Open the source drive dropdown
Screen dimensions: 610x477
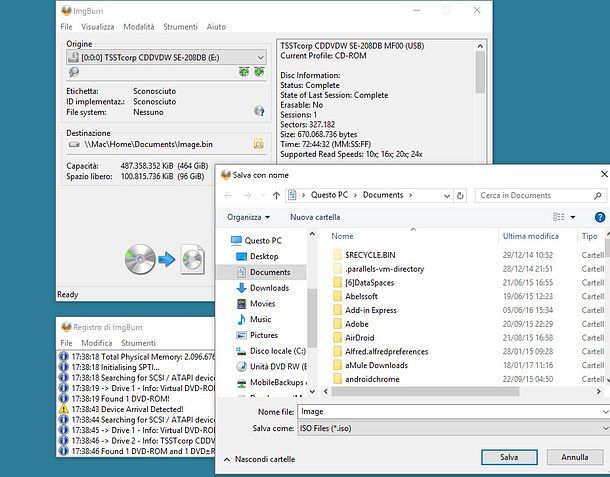260,58
